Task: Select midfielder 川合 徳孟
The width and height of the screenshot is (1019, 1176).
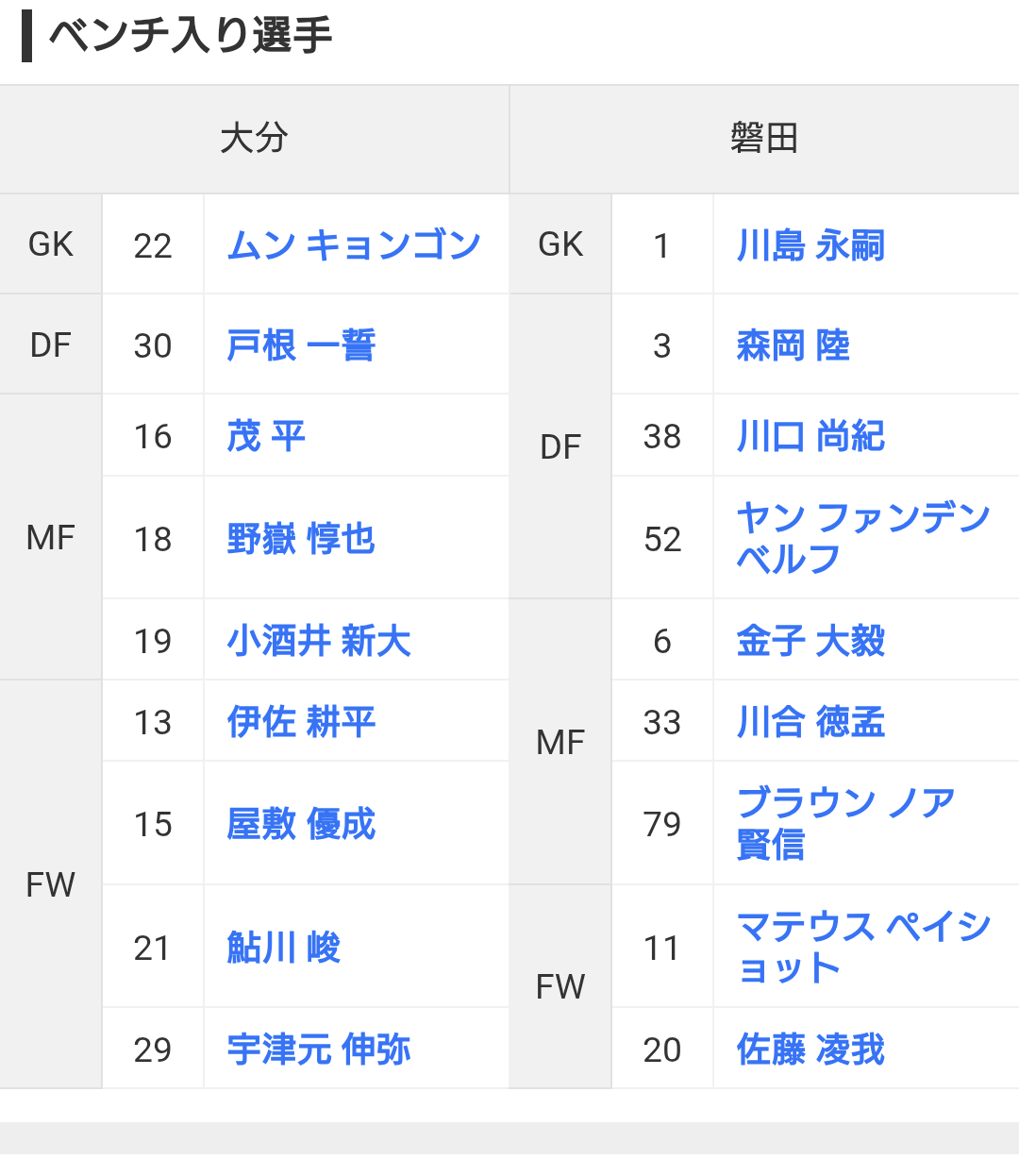Action: (x=810, y=722)
